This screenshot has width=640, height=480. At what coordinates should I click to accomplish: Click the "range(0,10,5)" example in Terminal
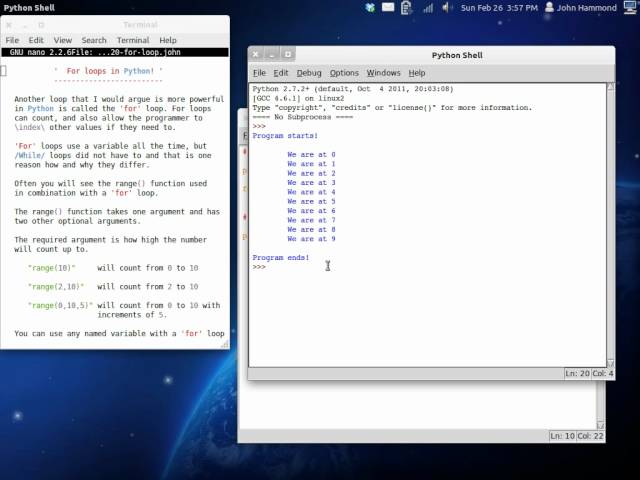(60, 305)
